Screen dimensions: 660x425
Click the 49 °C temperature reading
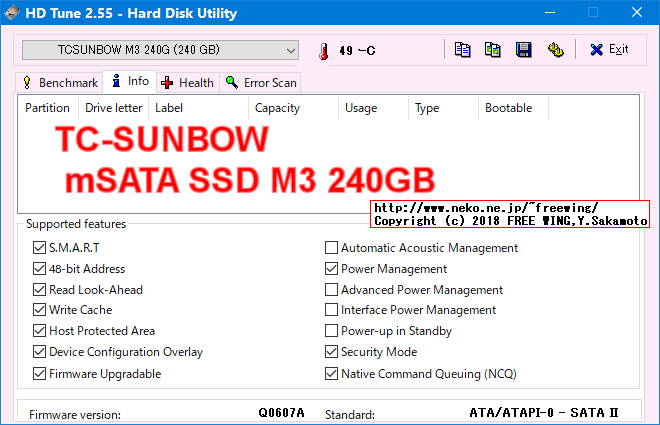(x=357, y=51)
